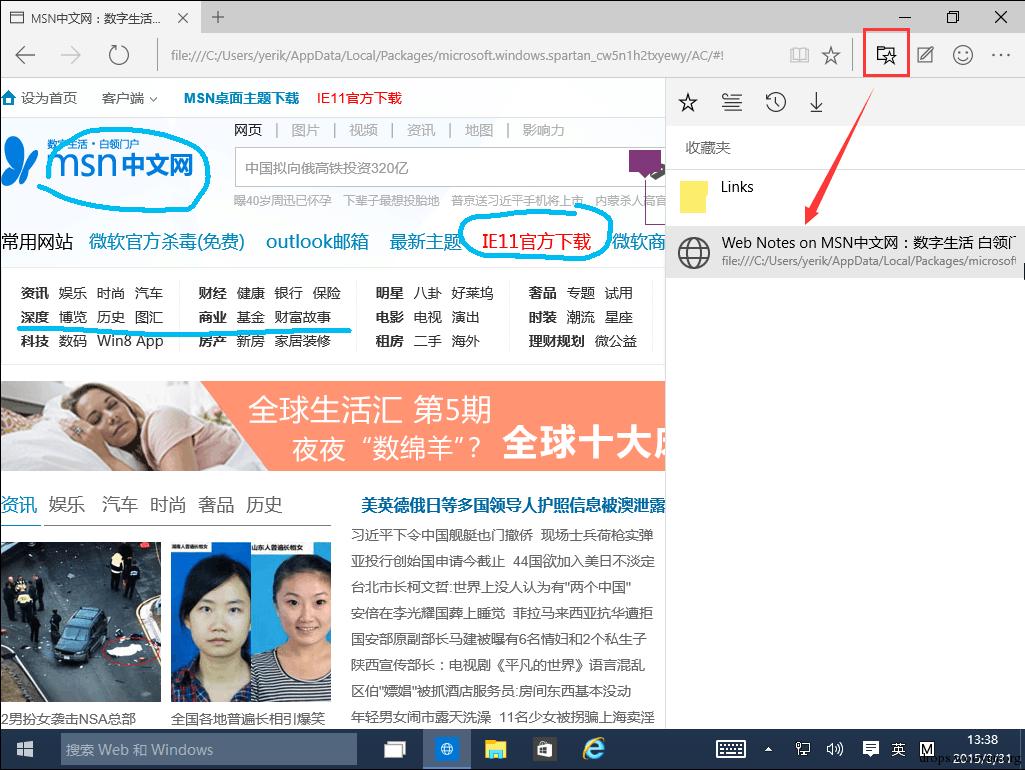Go back with the browser back arrow
This screenshot has height=770, width=1025.
tap(25, 55)
